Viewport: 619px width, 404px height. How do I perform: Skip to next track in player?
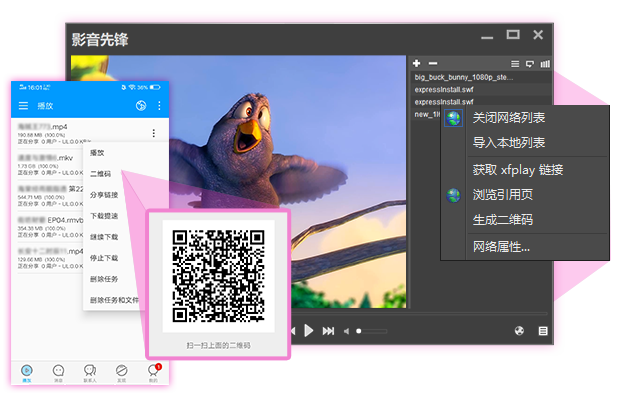click(328, 330)
